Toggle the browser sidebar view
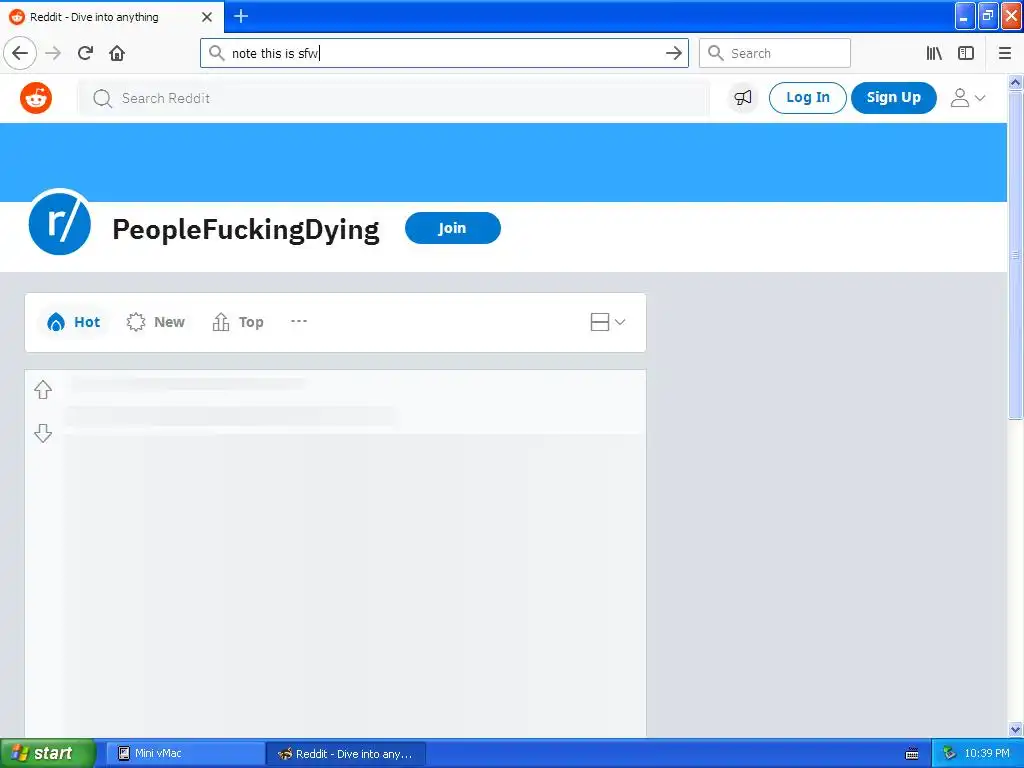Viewport: 1024px width, 768px height. (x=966, y=53)
